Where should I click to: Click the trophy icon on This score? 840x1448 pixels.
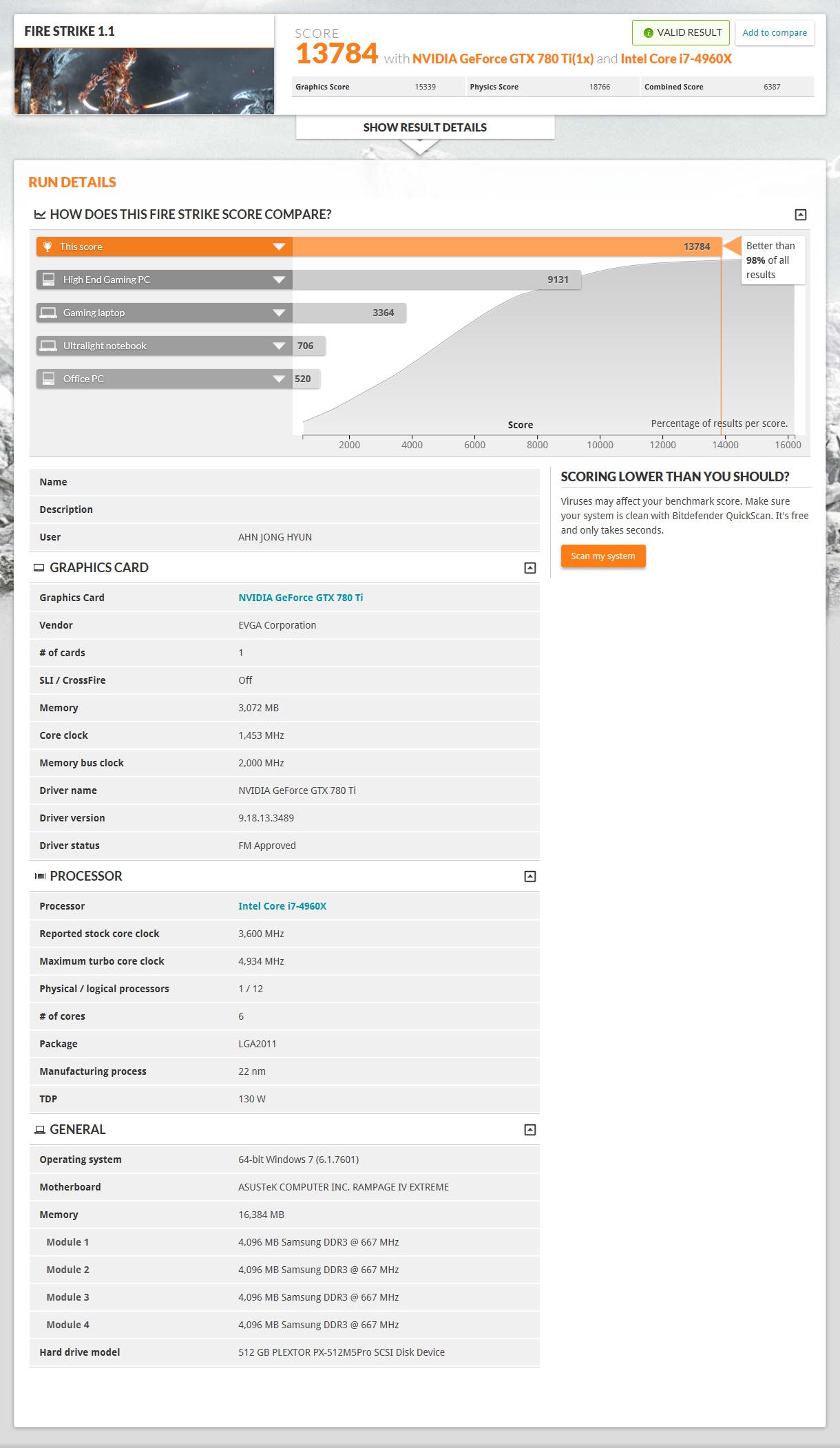pos(48,246)
